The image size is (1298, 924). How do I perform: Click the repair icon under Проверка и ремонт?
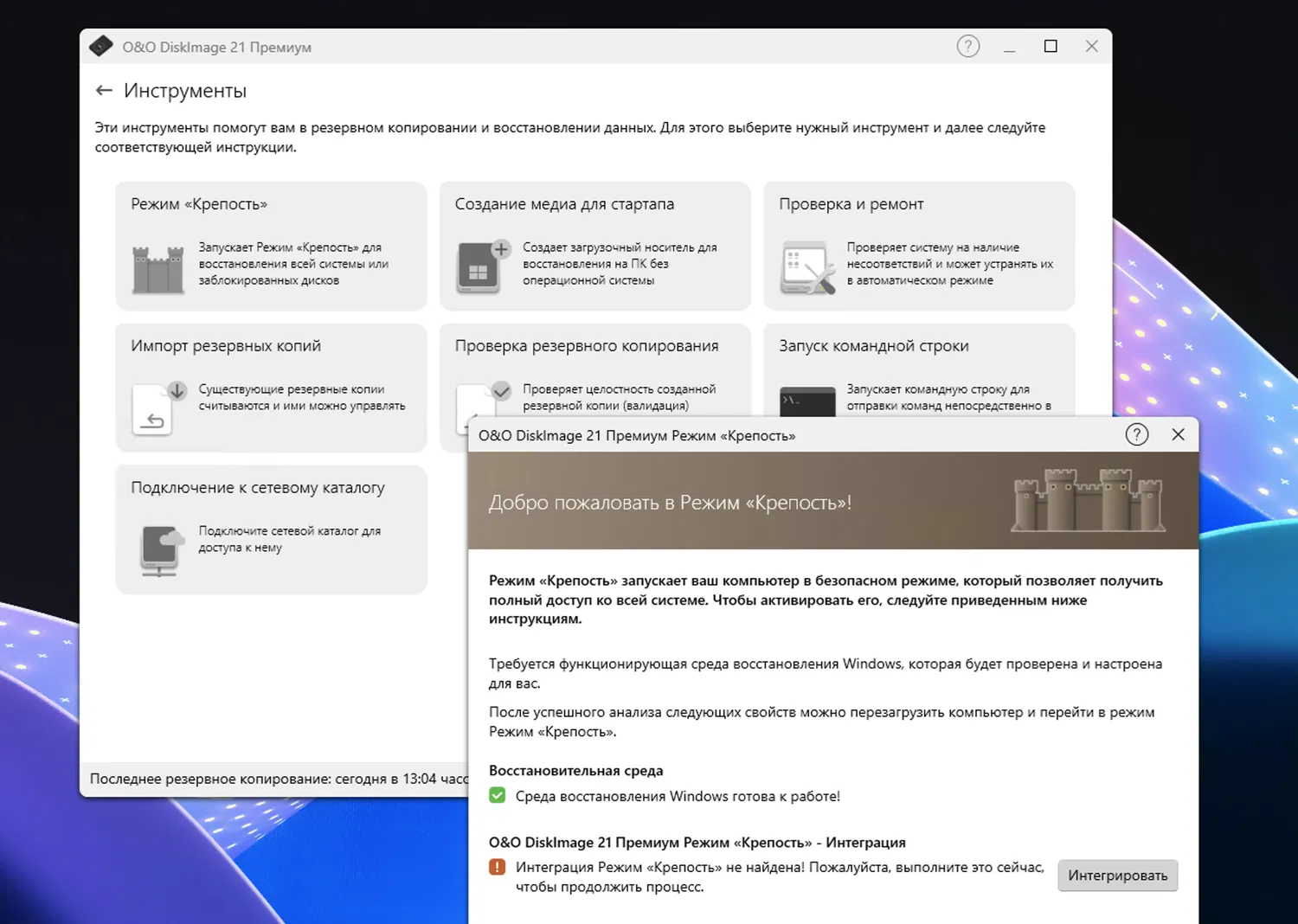(807, 268)
